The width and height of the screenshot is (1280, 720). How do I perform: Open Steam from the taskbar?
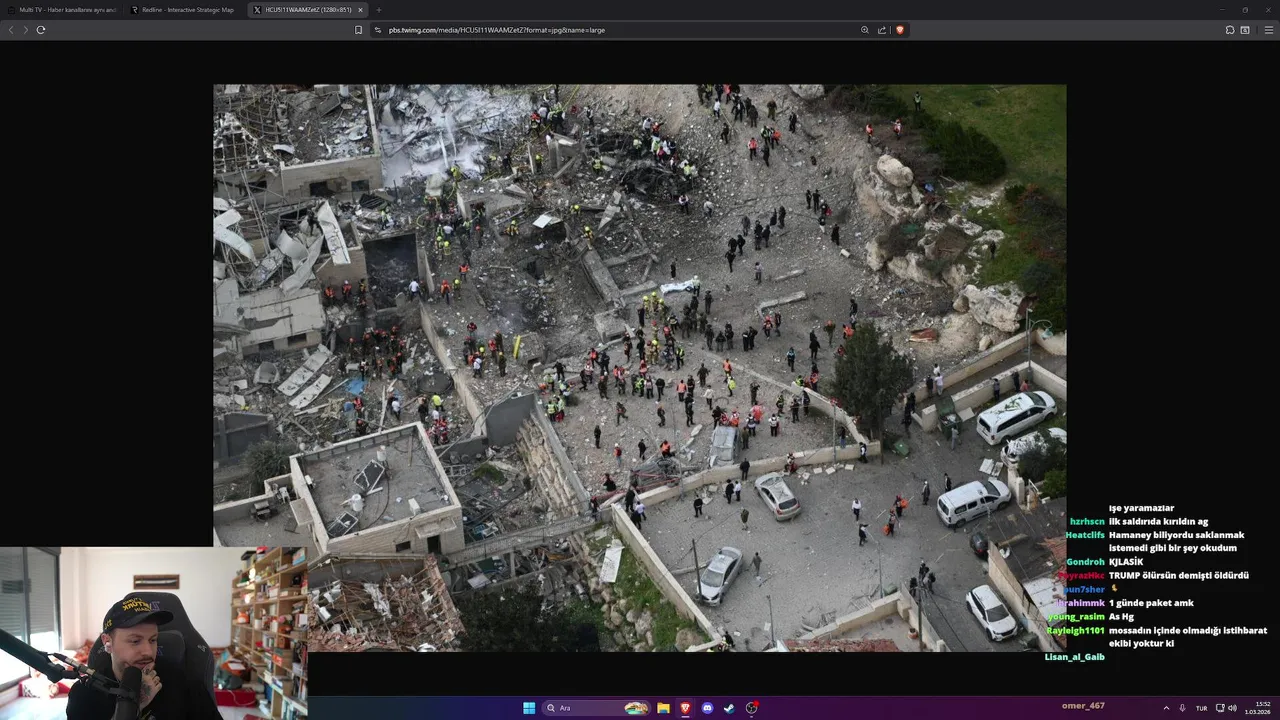click(x=729, y=708)
